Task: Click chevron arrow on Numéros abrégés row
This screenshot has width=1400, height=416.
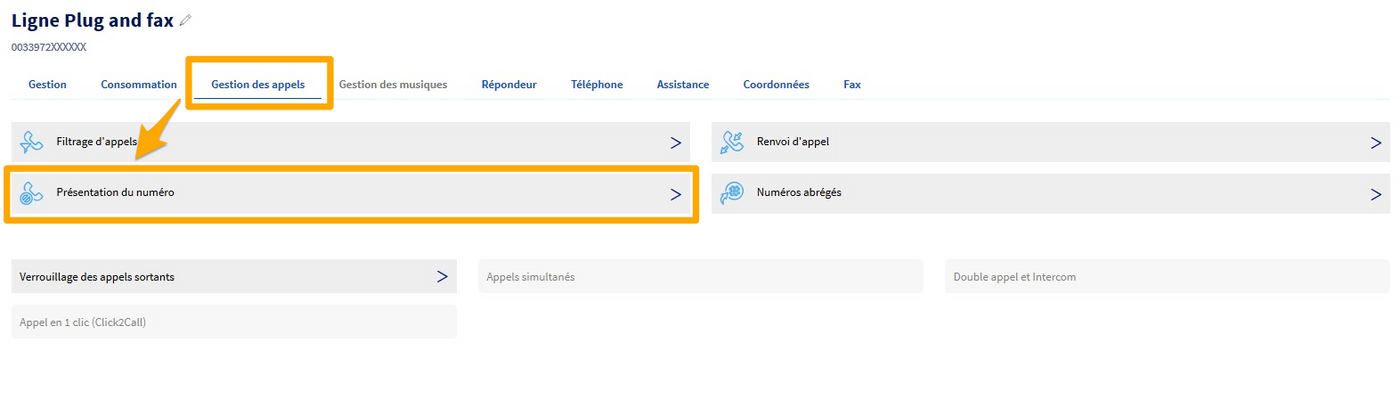Action: [x=1376, y=194]
